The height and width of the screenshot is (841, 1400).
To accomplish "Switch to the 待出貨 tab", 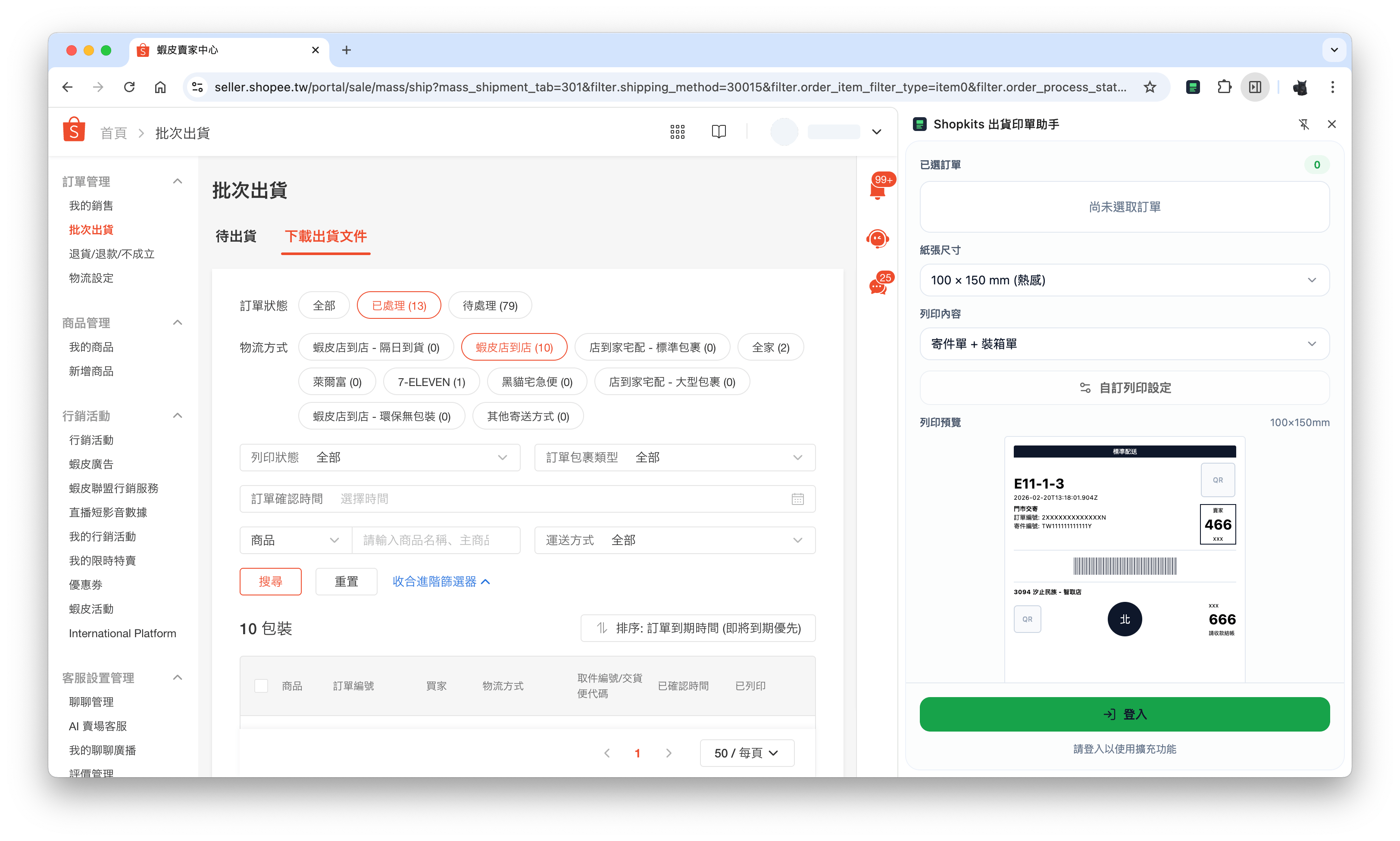I will [x=236, y=237].
